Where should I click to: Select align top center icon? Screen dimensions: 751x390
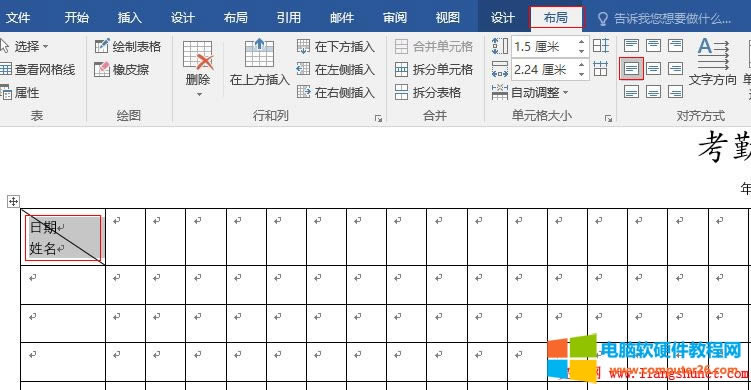[653, 46]
